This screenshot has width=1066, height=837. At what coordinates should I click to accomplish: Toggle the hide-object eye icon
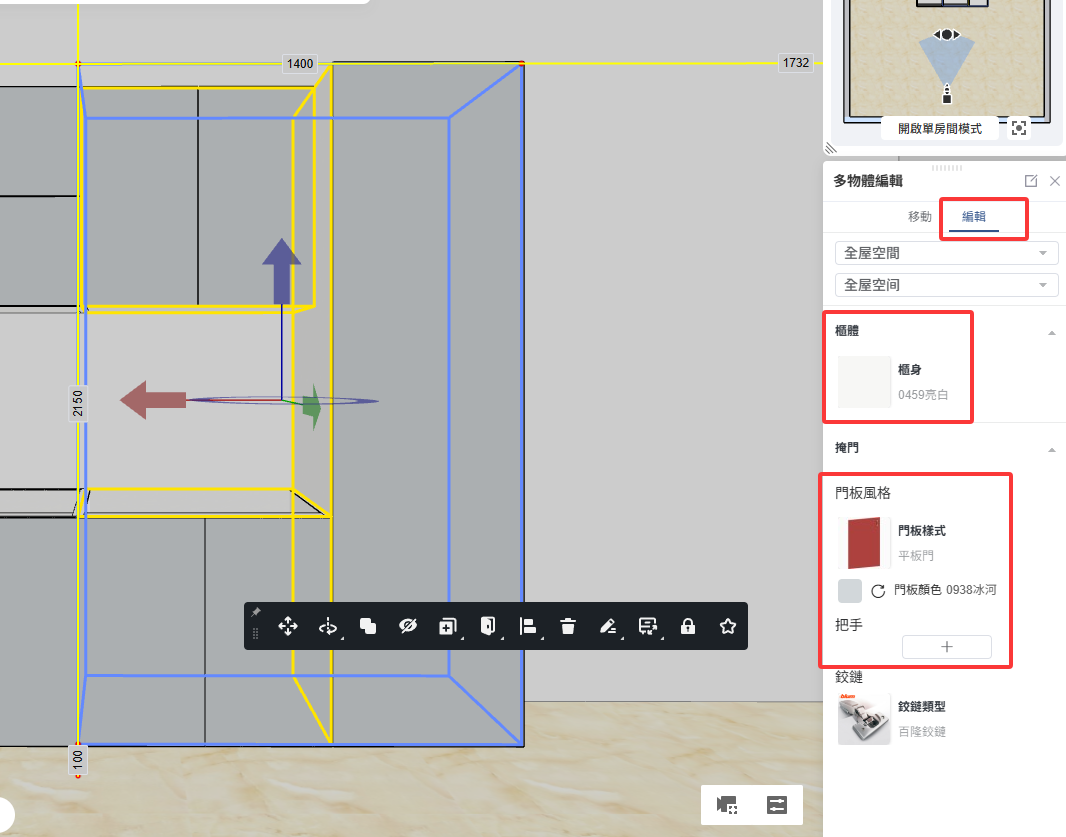point(407,627)
